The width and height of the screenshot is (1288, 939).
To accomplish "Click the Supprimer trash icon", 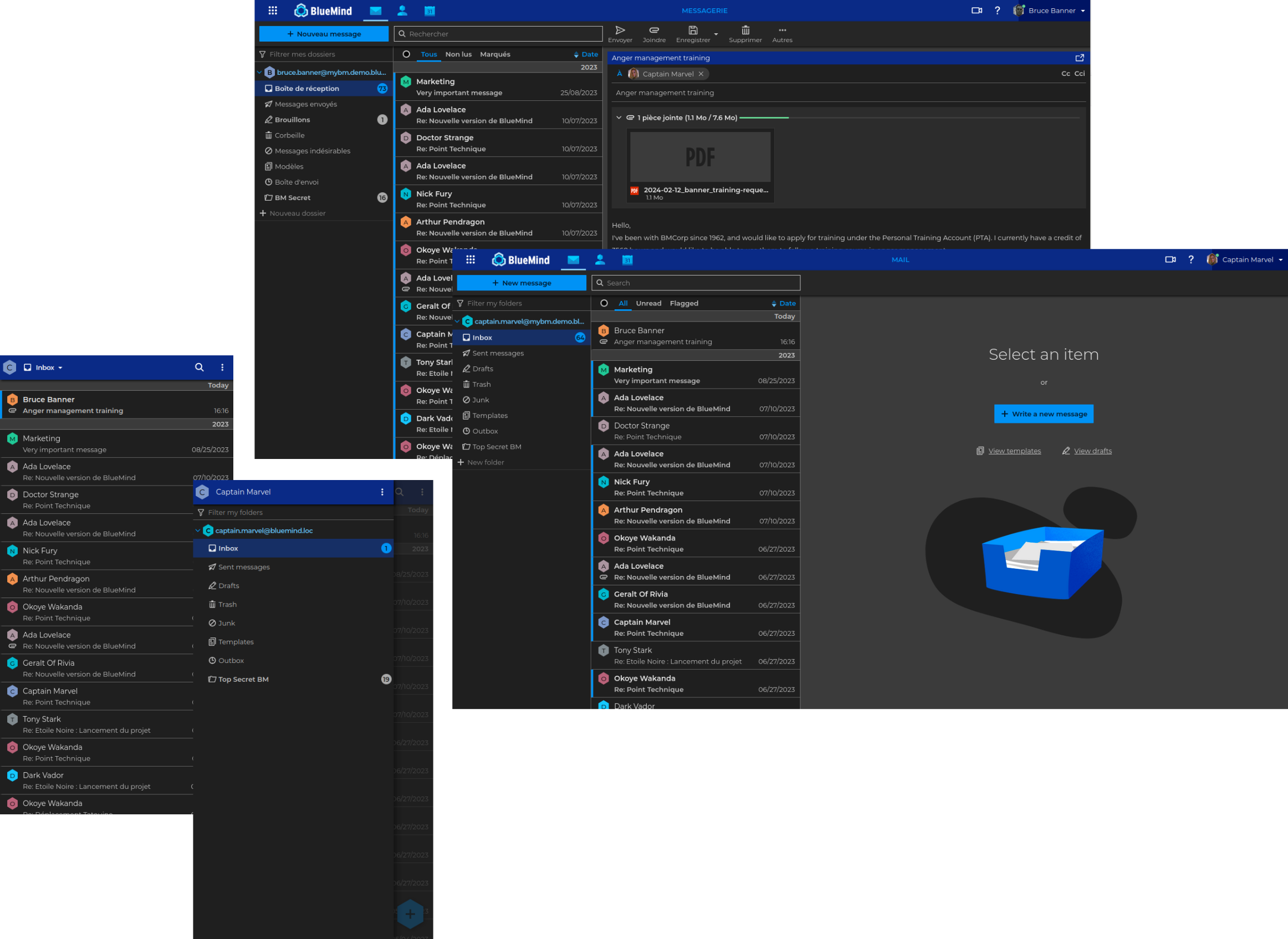I will point(745,30).
